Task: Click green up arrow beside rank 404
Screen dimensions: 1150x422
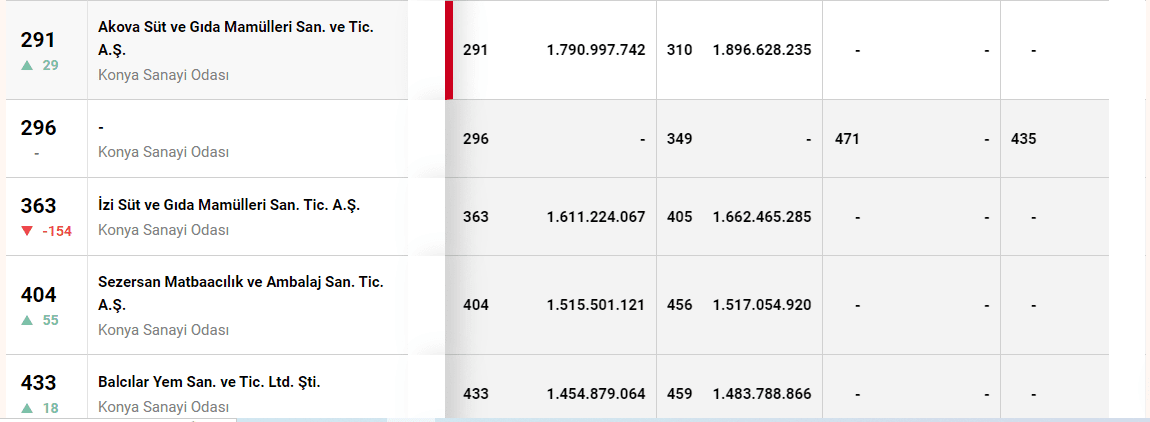Action: 27,320
